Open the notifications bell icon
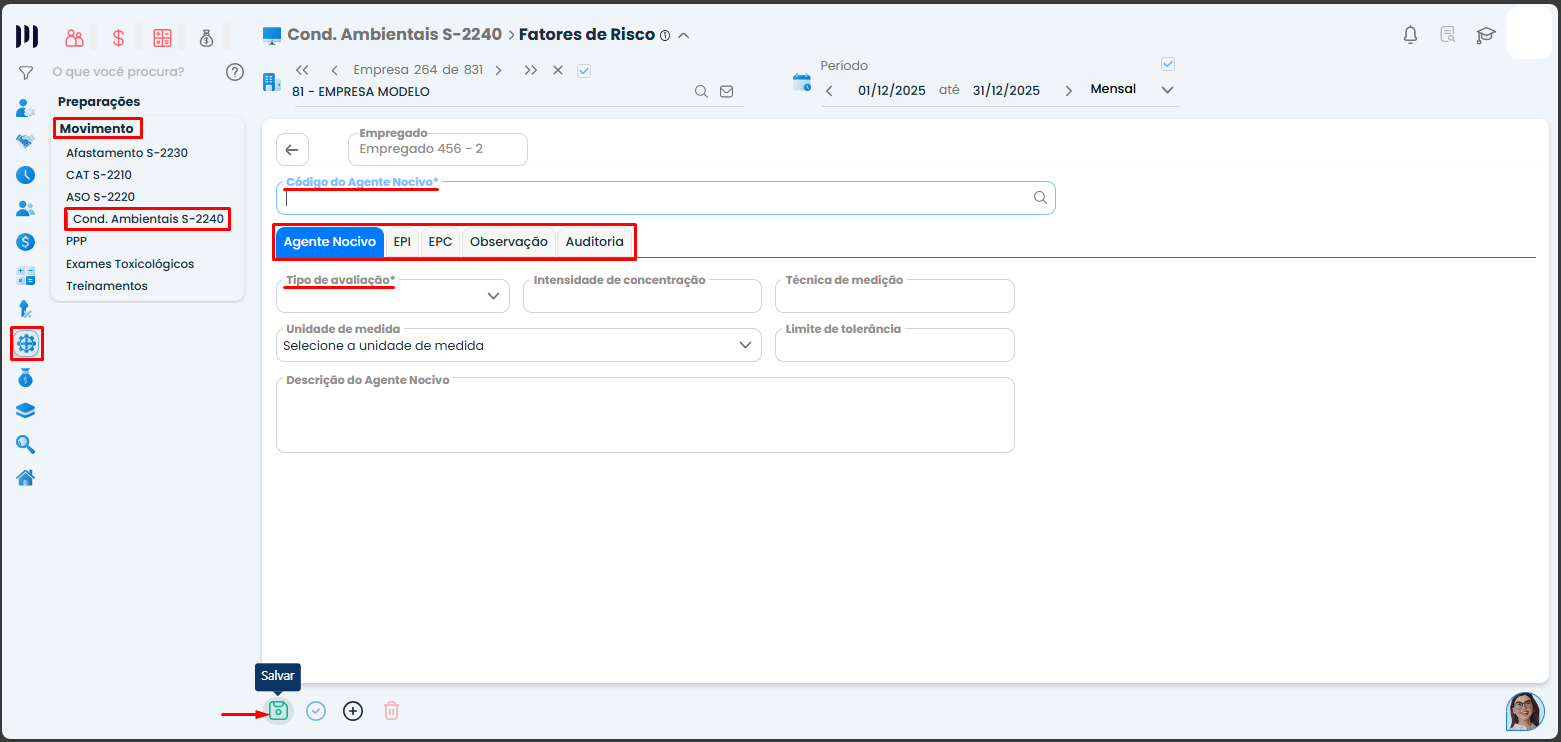The image size is (1561, 742). tap(1410, 35)
